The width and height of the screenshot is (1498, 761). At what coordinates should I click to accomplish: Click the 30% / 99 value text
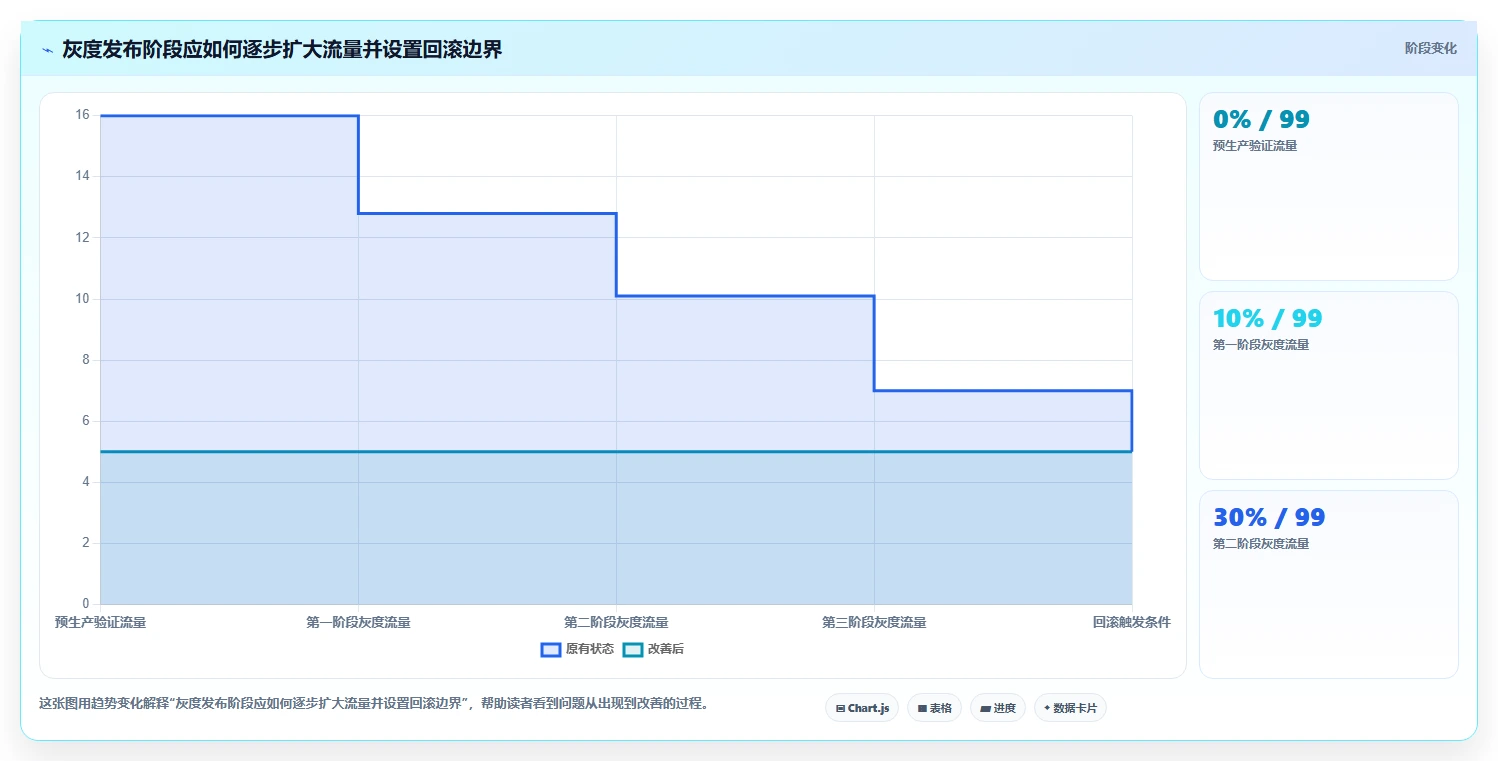[x=1269, y=517]
